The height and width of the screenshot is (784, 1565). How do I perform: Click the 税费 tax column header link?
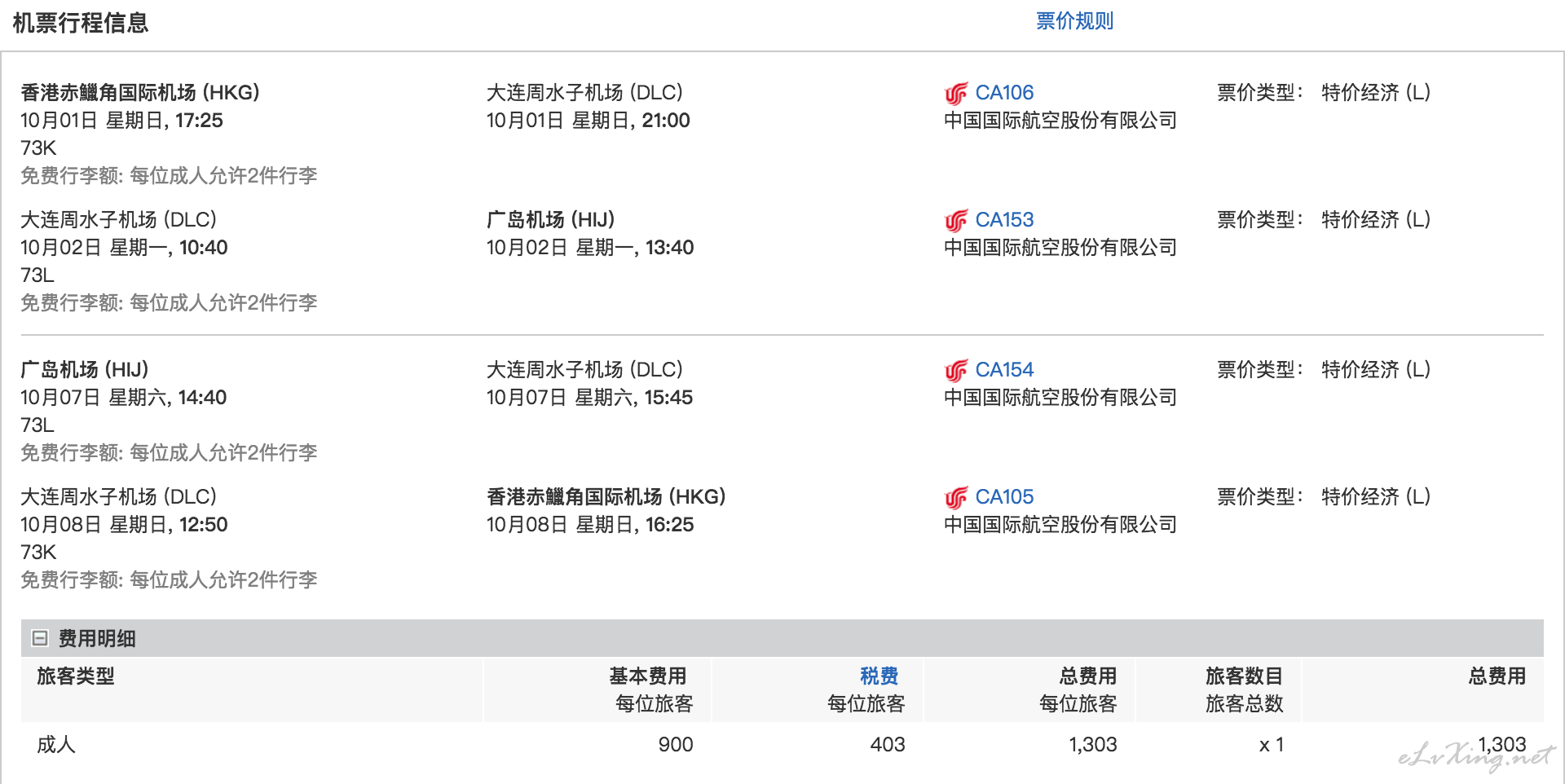(x=879, y=676)
